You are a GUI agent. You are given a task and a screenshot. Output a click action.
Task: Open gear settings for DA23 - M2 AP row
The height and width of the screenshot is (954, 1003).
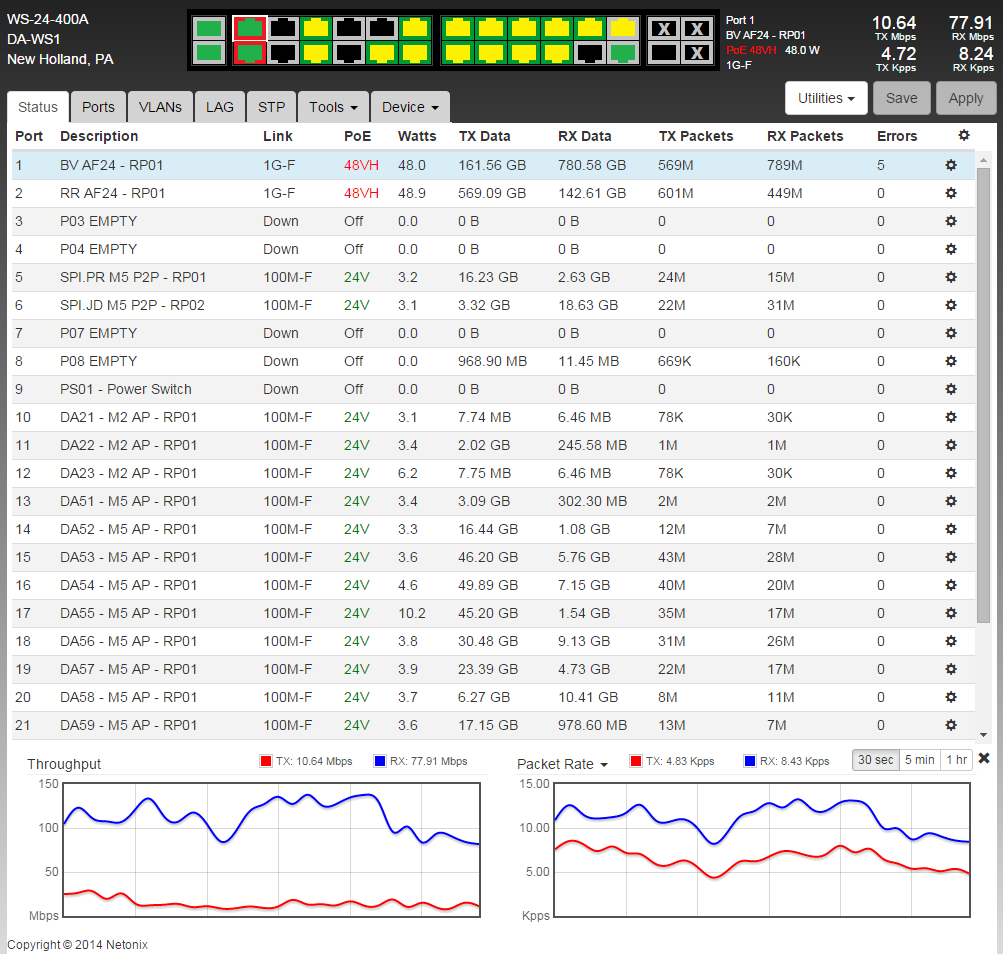pyautogui.click(x=951, y=473)
